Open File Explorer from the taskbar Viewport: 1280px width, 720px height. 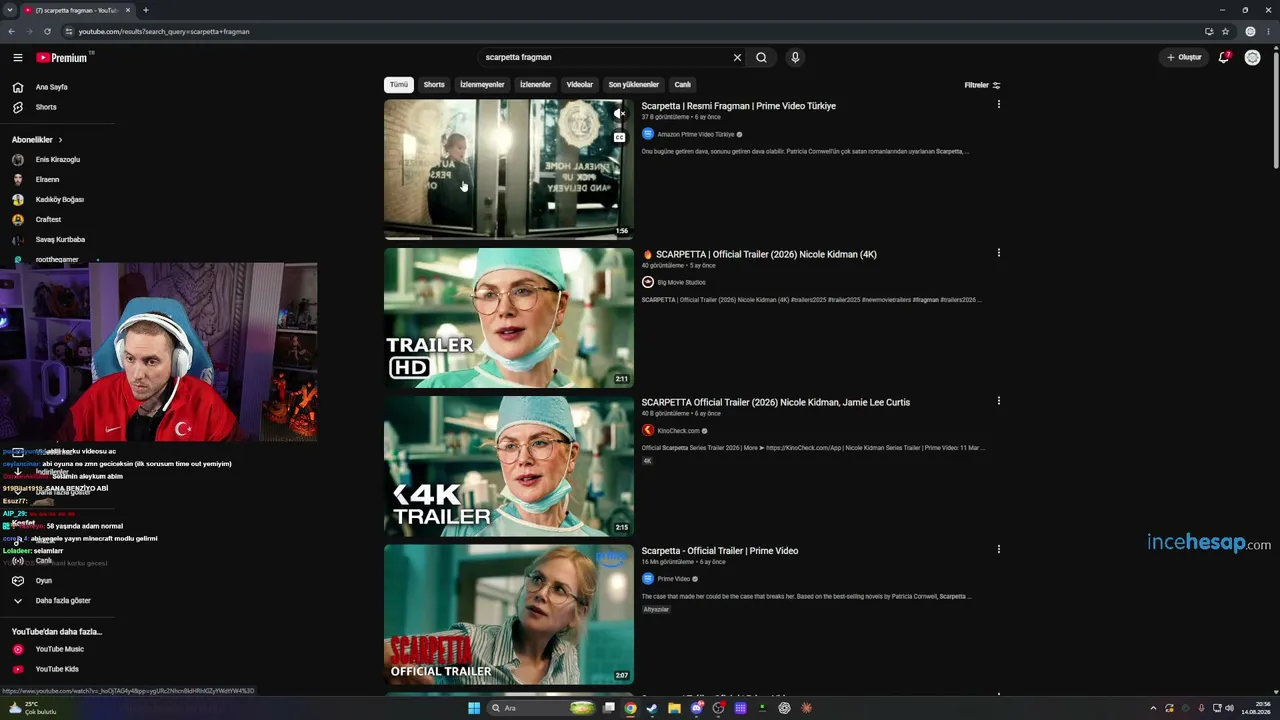point(674,708)
